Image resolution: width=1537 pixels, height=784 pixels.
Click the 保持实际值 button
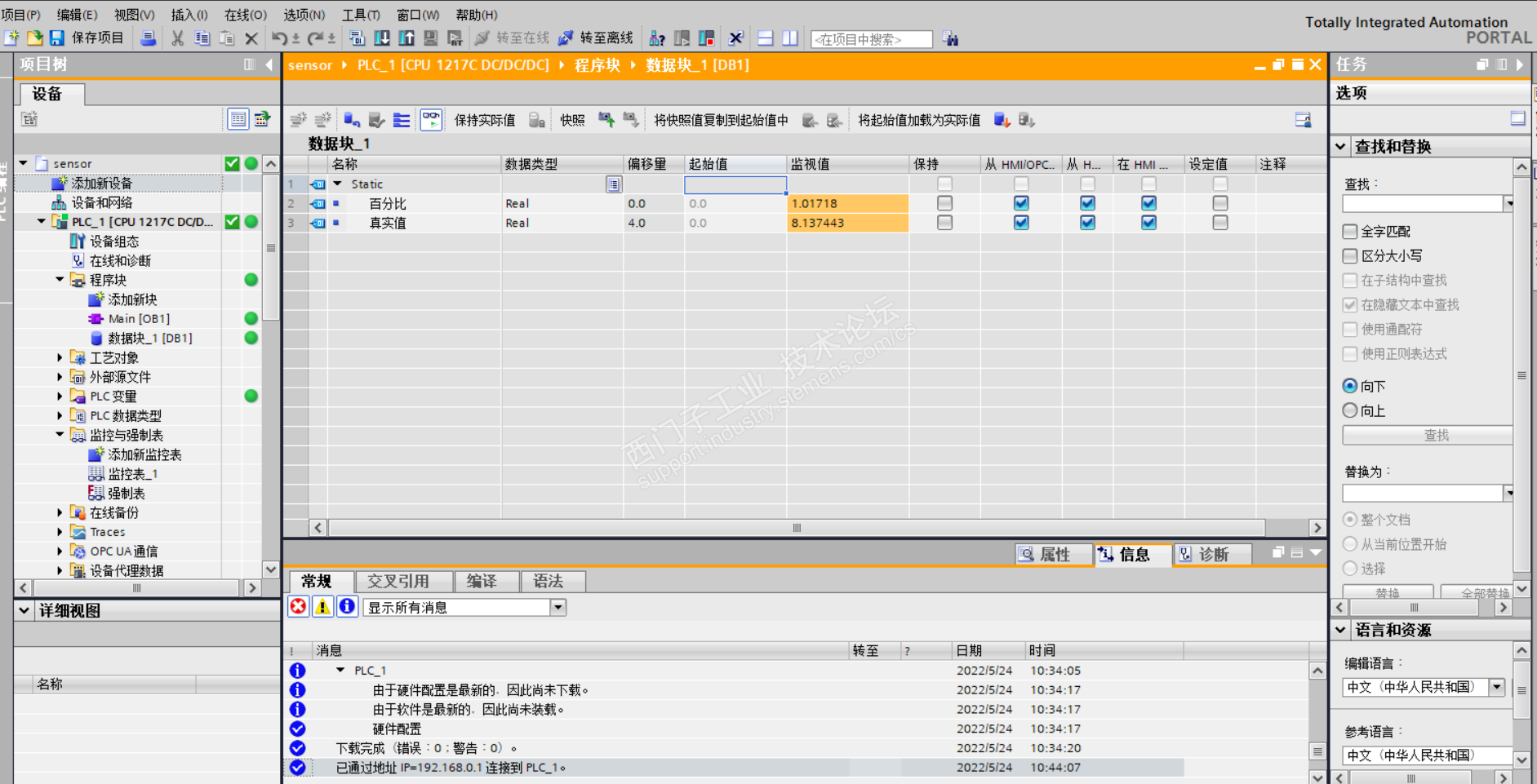pyautogui.click(x=485, y=120)
